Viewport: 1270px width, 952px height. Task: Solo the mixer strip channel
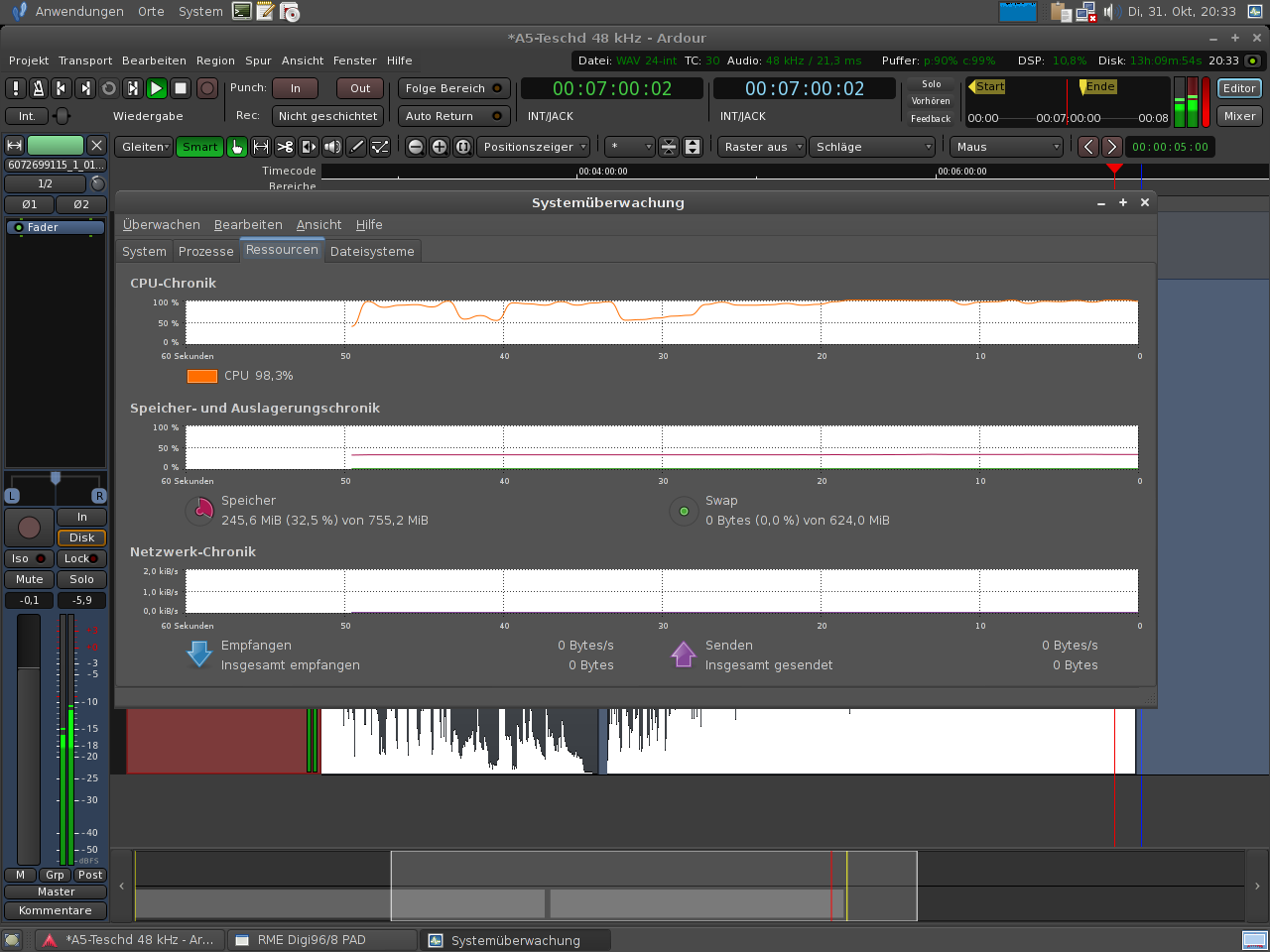tap(81, 579)
